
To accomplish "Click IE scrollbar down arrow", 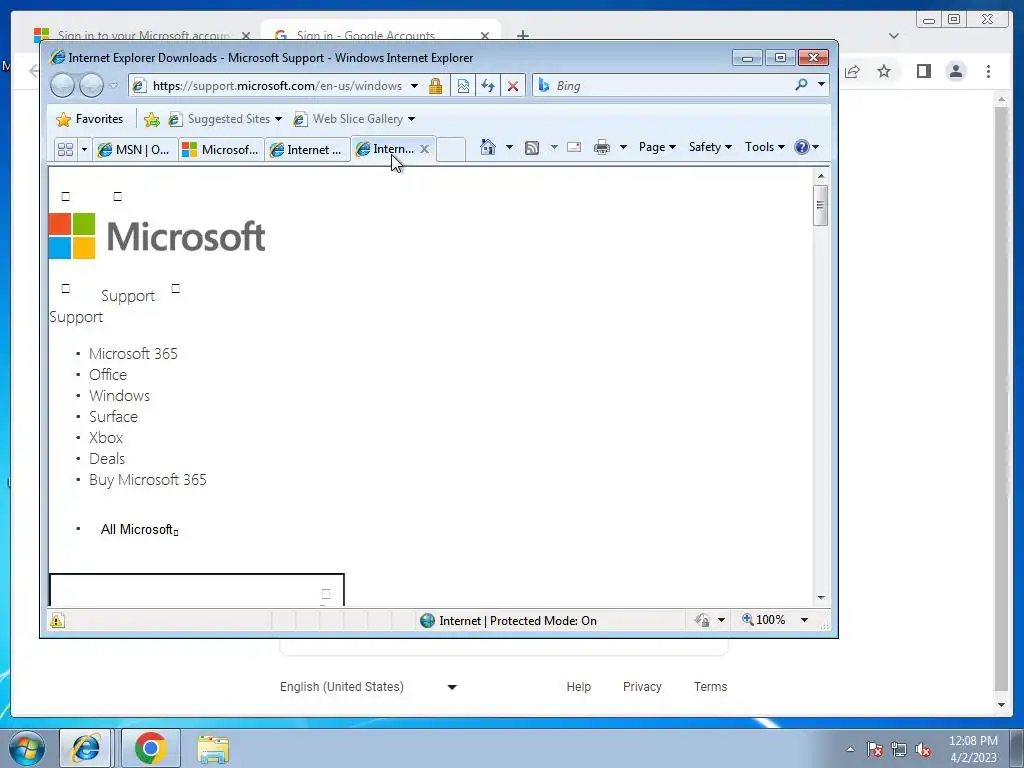I will tap(821, 598).
